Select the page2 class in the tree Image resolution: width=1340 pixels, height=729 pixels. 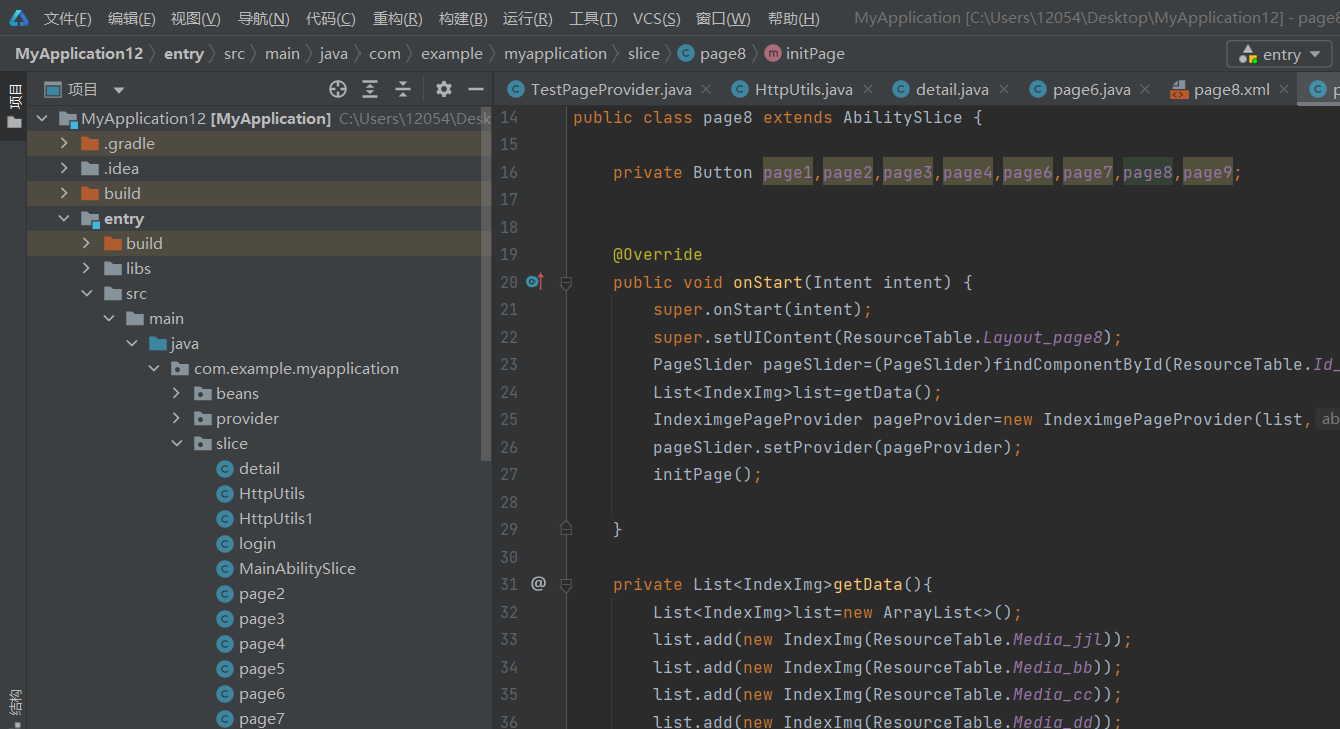[x=262, y=593]
